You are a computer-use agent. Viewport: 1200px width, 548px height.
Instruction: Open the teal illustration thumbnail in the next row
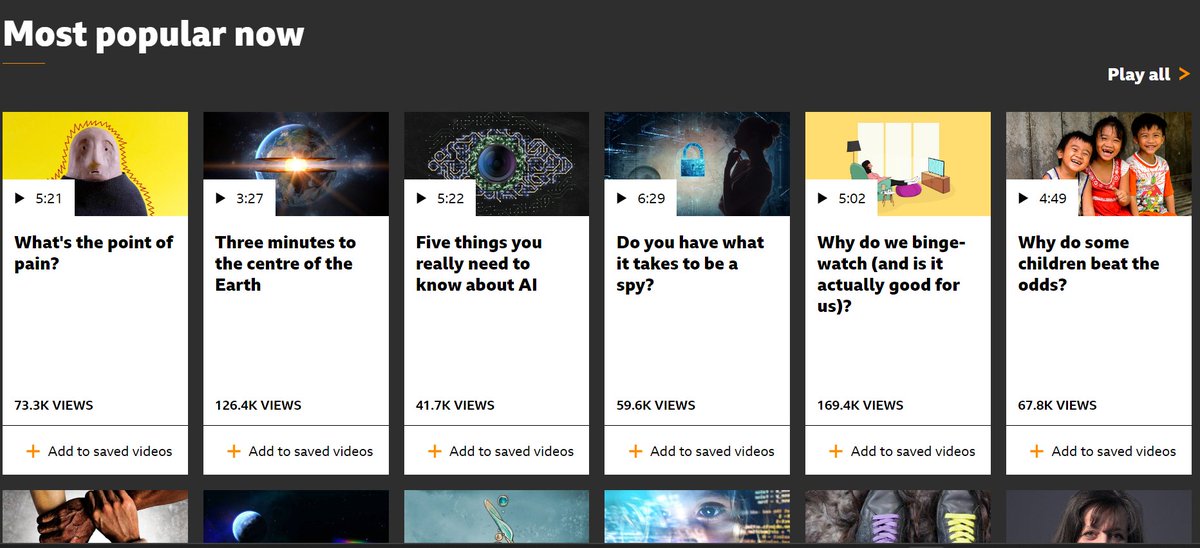tap(497, 517)
